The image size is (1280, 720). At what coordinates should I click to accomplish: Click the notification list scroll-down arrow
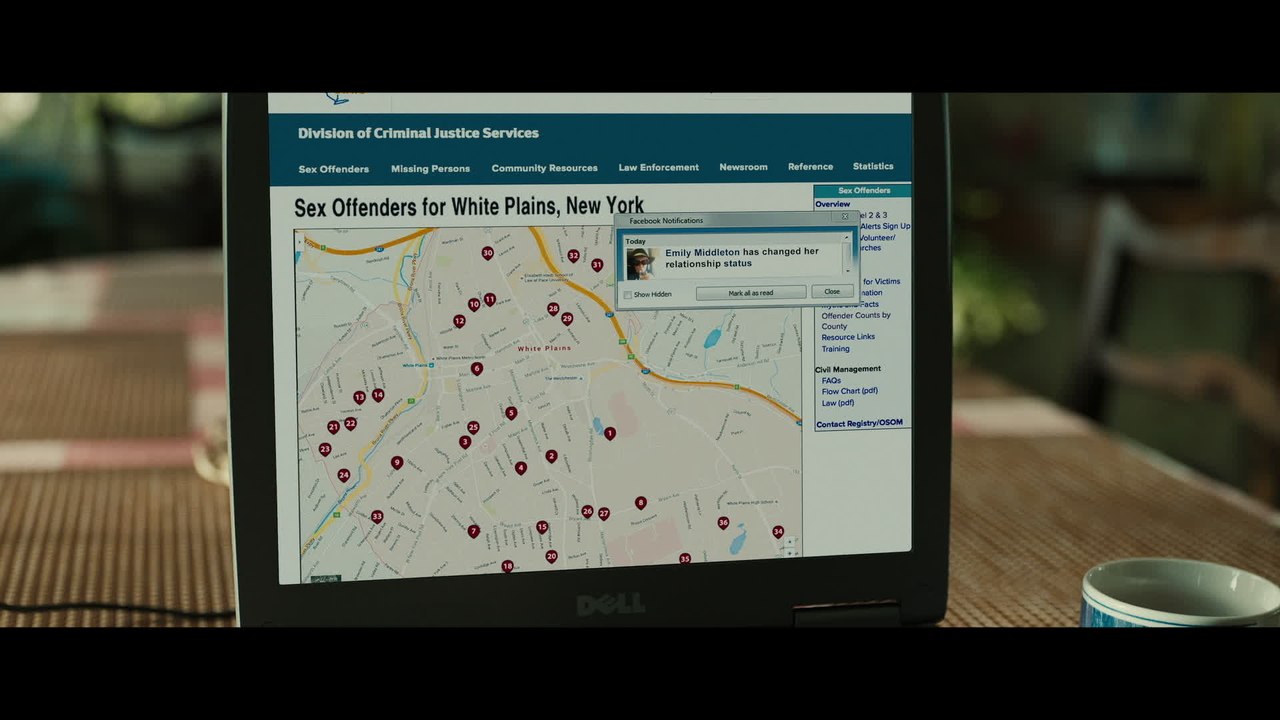point(847,270)
